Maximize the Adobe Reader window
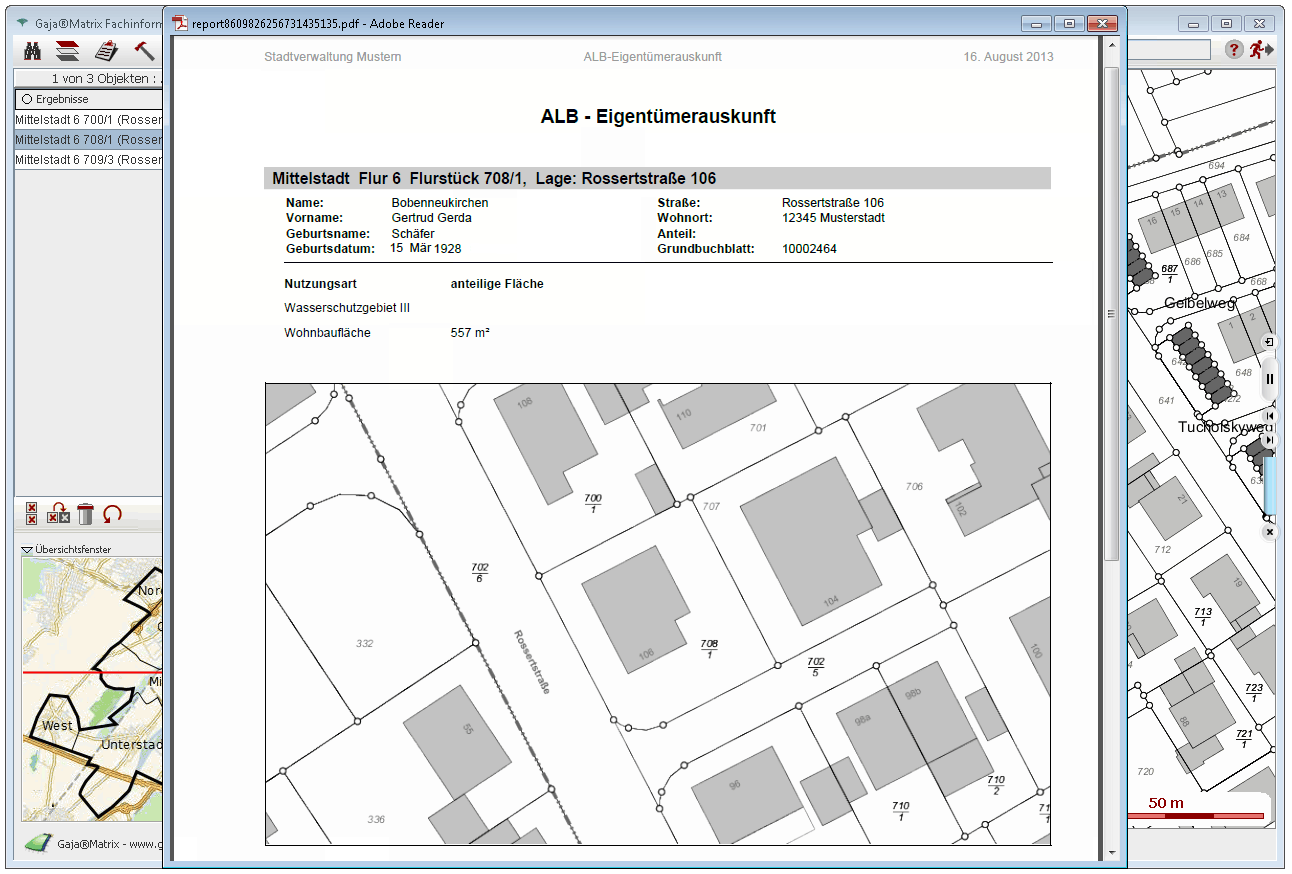 [1069, 23]
